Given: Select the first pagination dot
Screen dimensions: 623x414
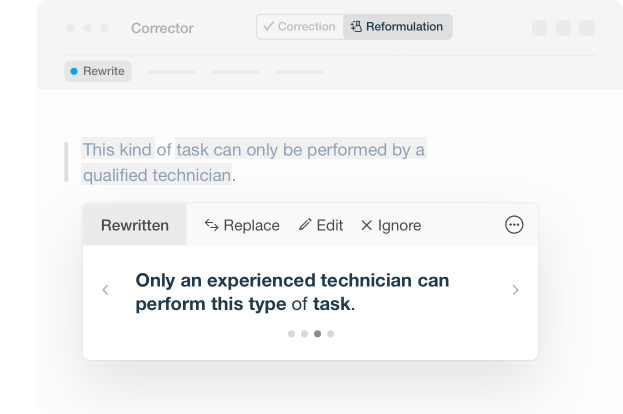Looking at the screenshot, I should tap(291, 334).
